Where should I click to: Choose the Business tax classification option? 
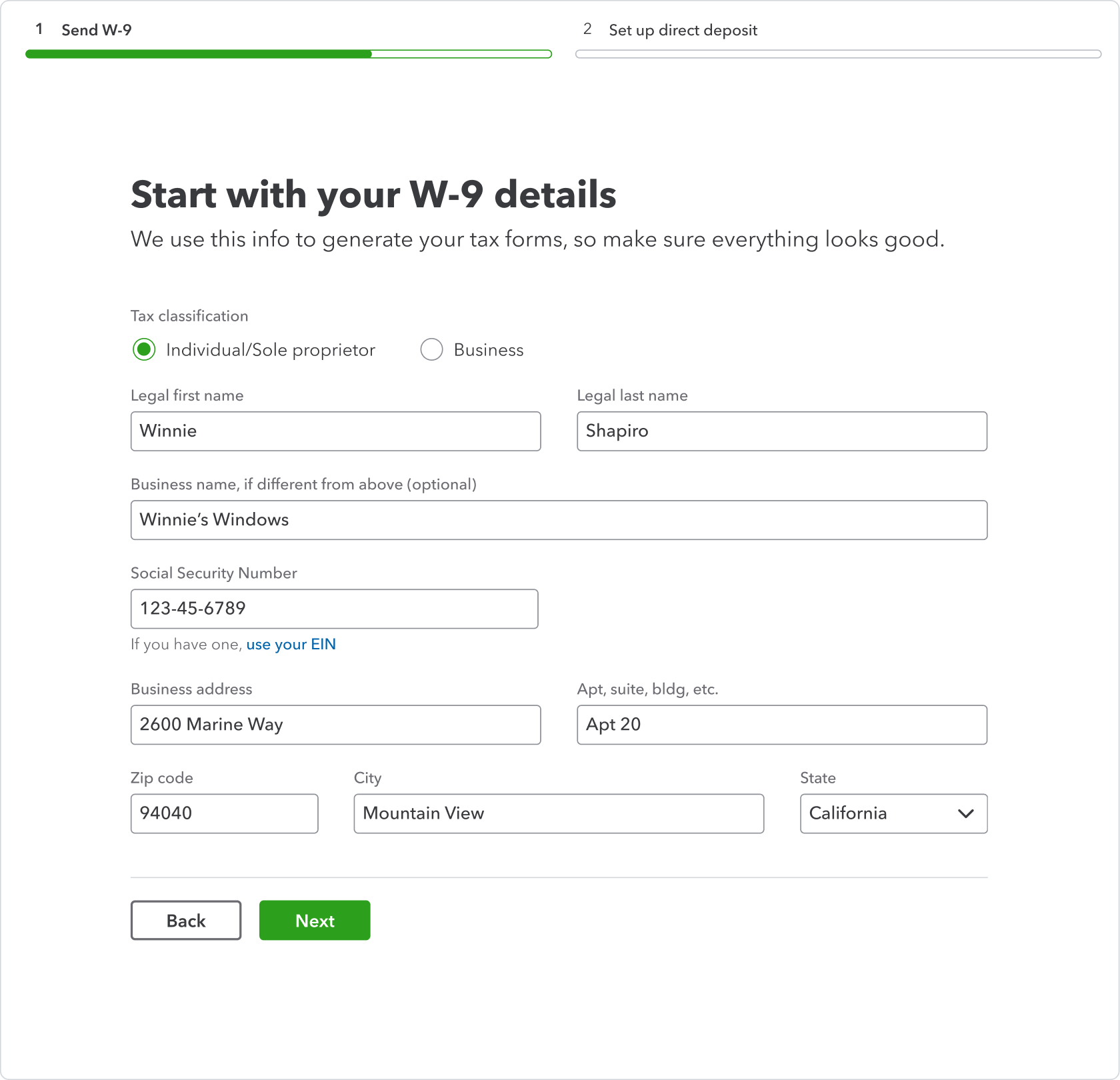tap(432, 349)
